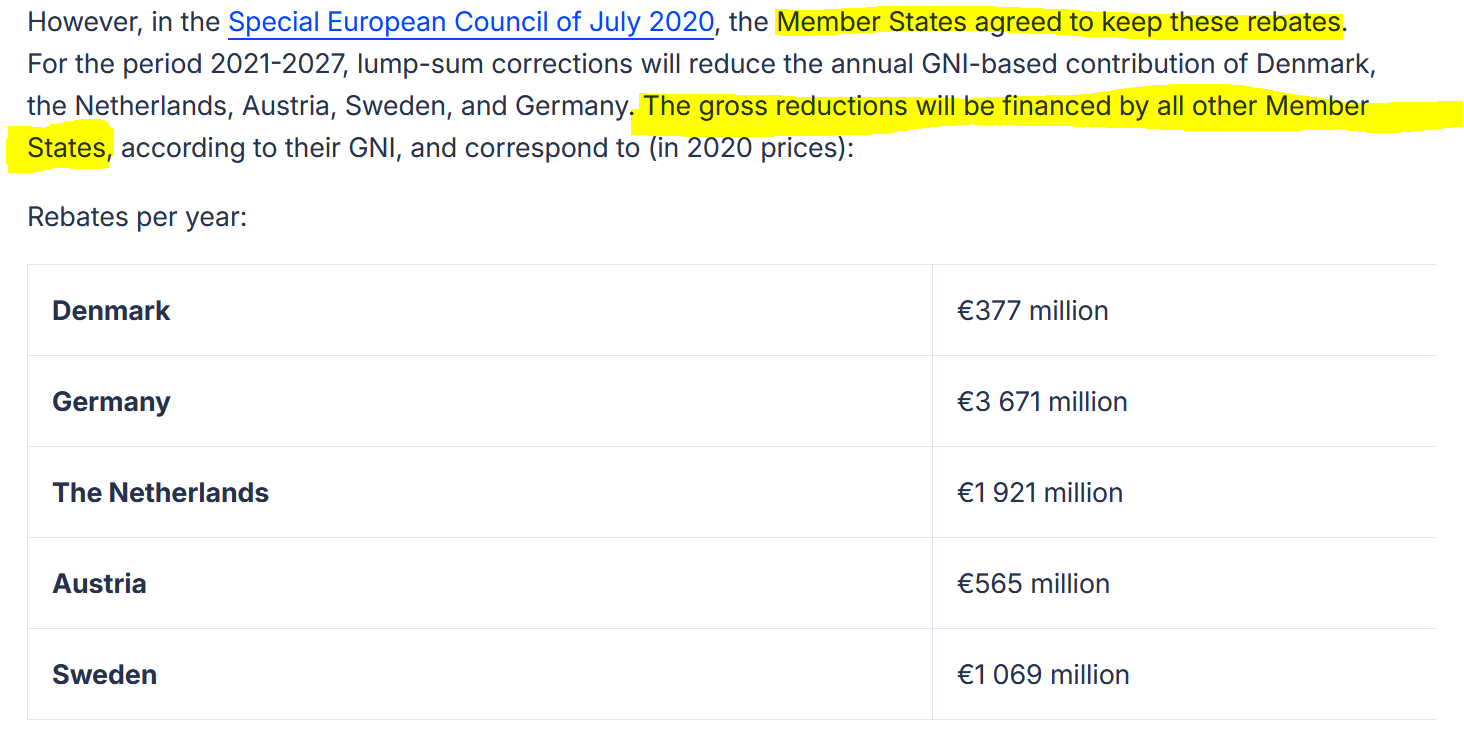This screenshot has width=1464, height=753.
Task: Click the 'Rebates per year:' heading
Action: (x=137, y=216)
